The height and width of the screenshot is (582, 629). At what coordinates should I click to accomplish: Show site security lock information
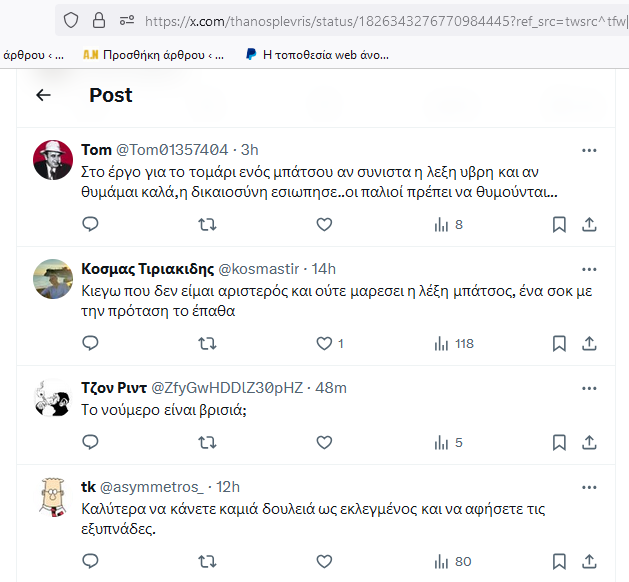tap(99, 20)
